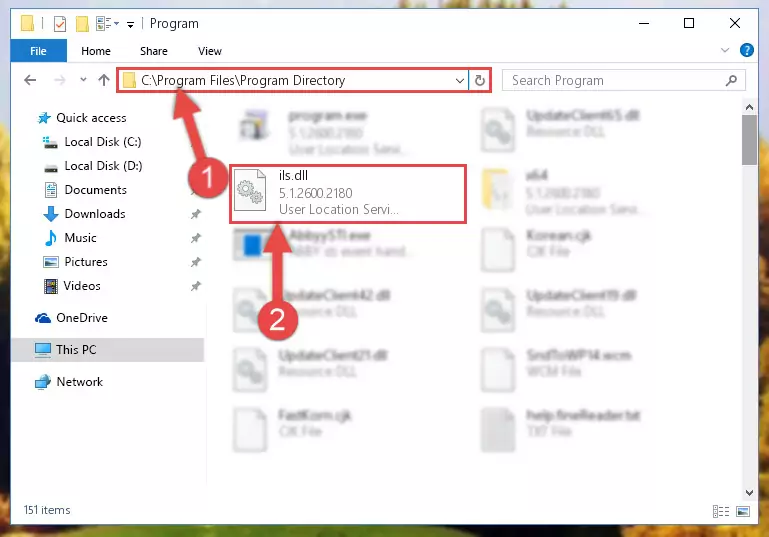Viewport: 769px width, 537px height.
Task: Click the folder icon in address bar
Action: [129, 80]
